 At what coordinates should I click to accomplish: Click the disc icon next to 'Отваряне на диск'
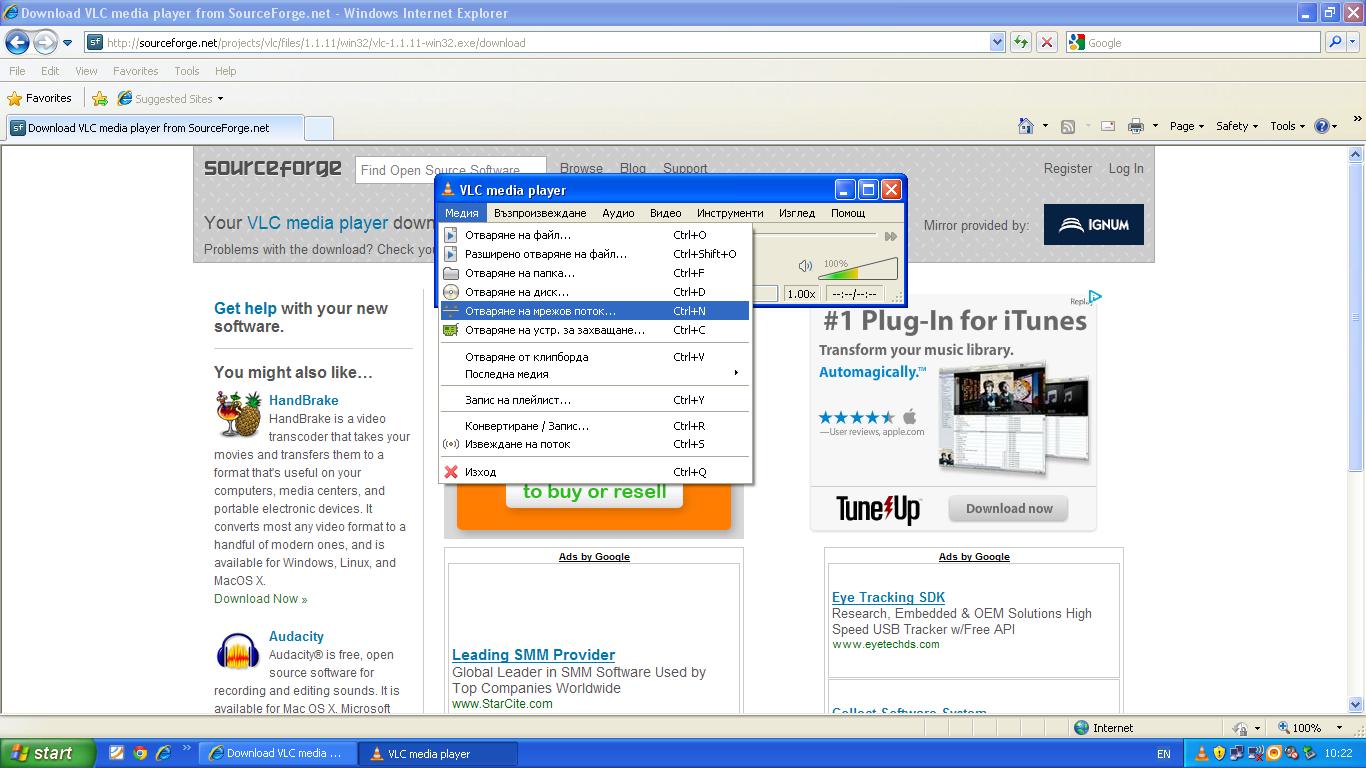click(451, 292)
